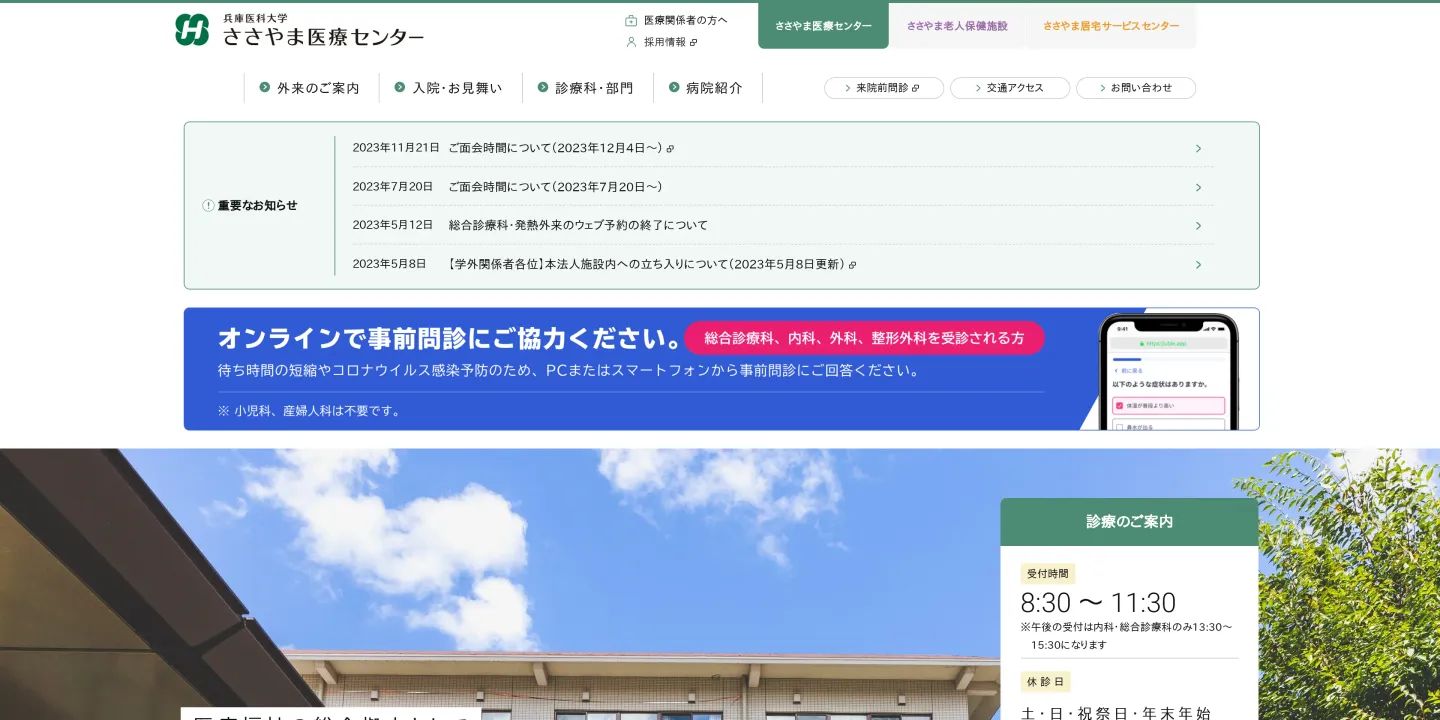Click the green arrow icon beside 入院・お見舞い
The height and width of the screenshot is (720, 1440).
400,87
